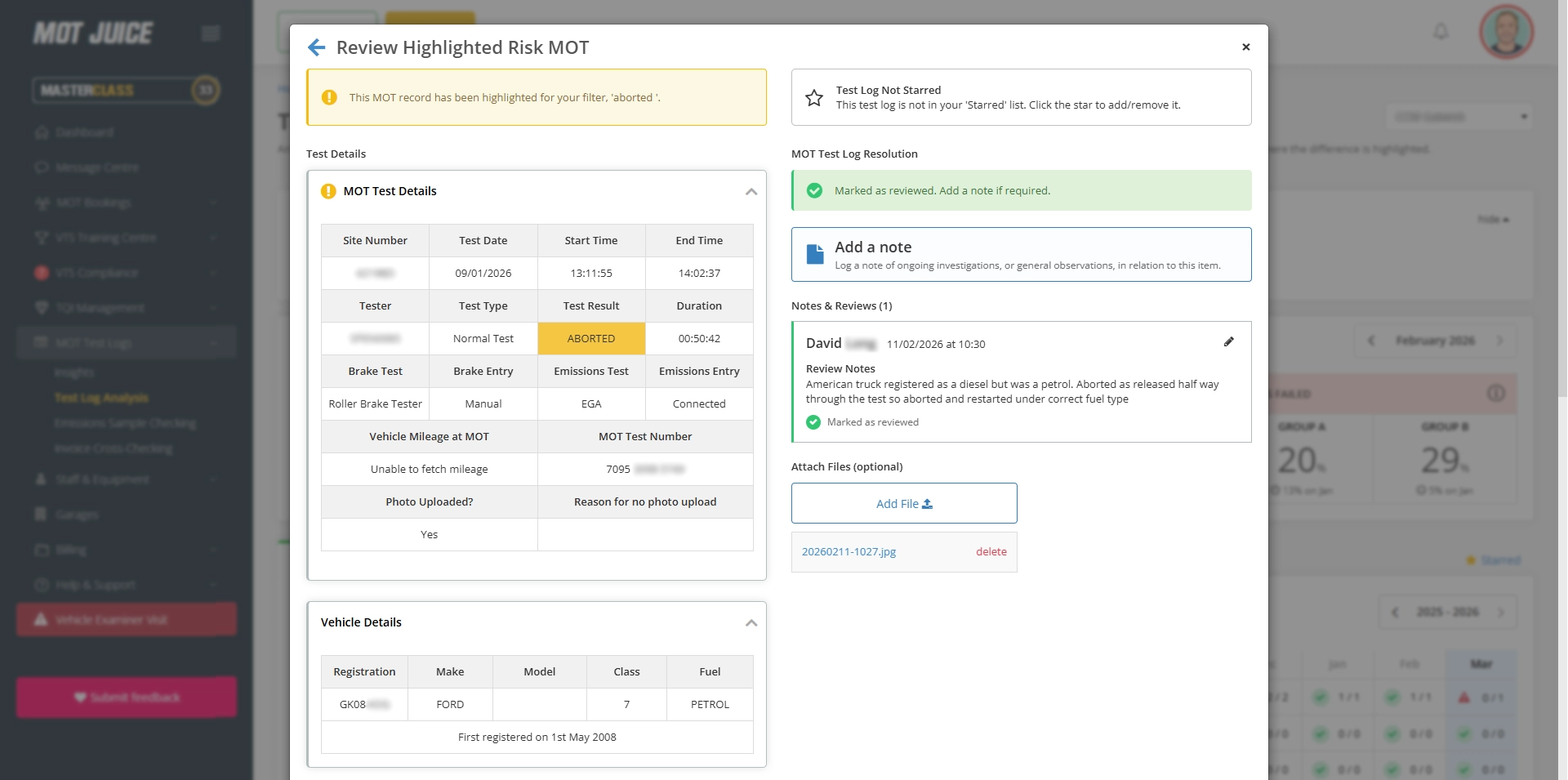1568x780 pixels.
Task: Edit David's review note with the pencil icon
Action: click(1229, 341)
